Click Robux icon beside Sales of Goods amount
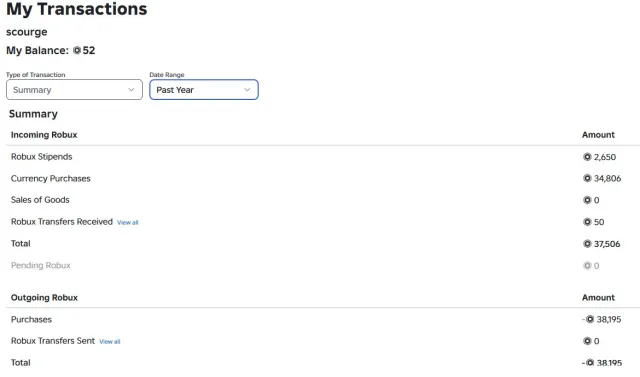This screenshot has height=377, width=640. (x=587, y=200)
